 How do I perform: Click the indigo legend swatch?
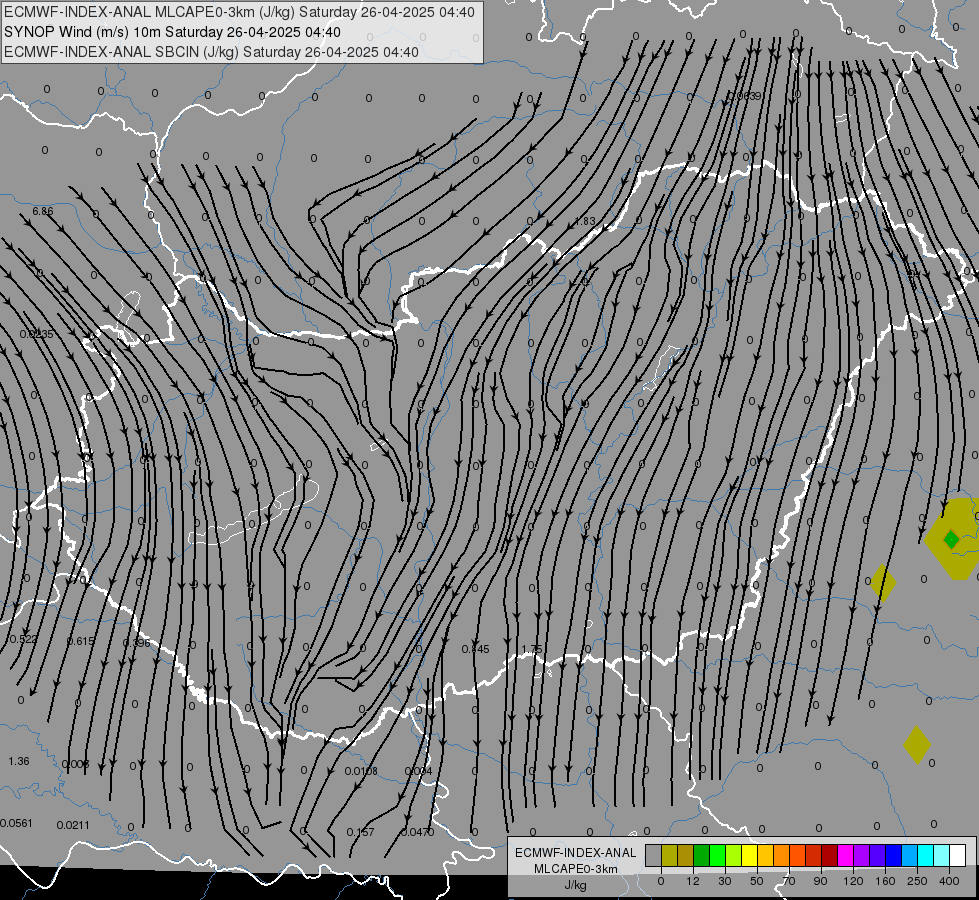coord(877,855)
